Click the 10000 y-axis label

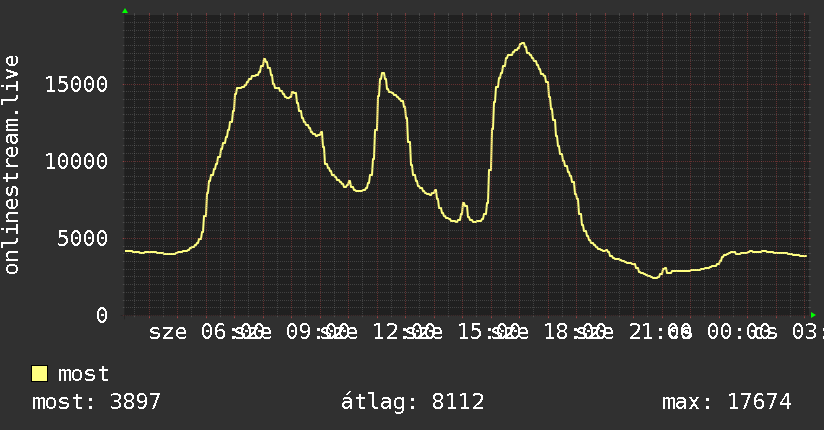click(x=76, y=161)
